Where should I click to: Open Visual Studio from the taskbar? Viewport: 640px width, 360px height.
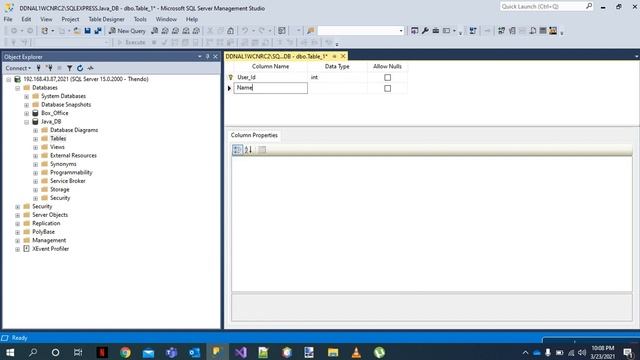coord(240,352)
